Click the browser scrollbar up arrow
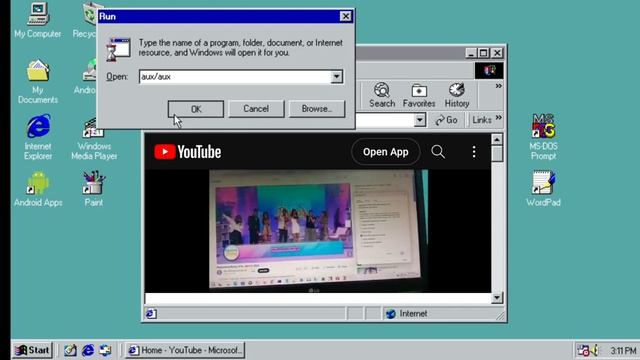The height and width of the screenshot is (360, 640). (497, 140)
